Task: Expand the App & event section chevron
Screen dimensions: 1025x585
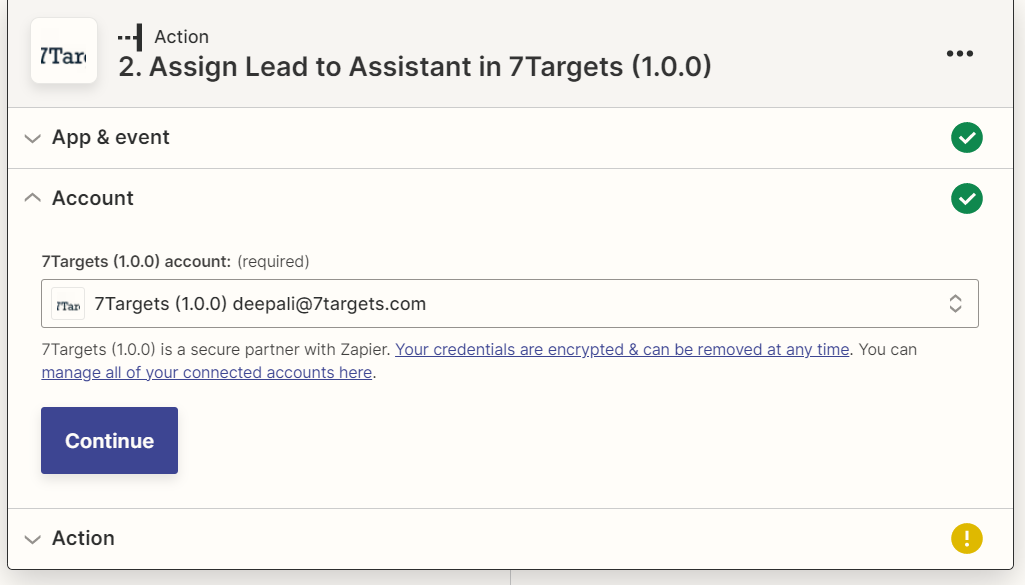Action: pyautogui.click(x=33, y=138)
